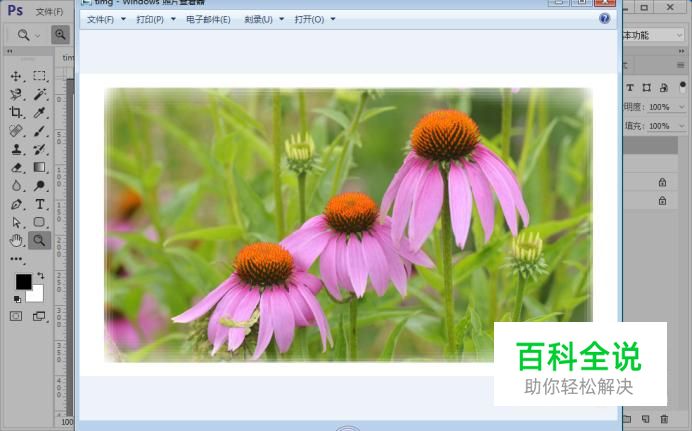Image resolution: width=692 pixels, height=431 pixels.
Task: Delete layer trash icon
Action: [664, 418]
